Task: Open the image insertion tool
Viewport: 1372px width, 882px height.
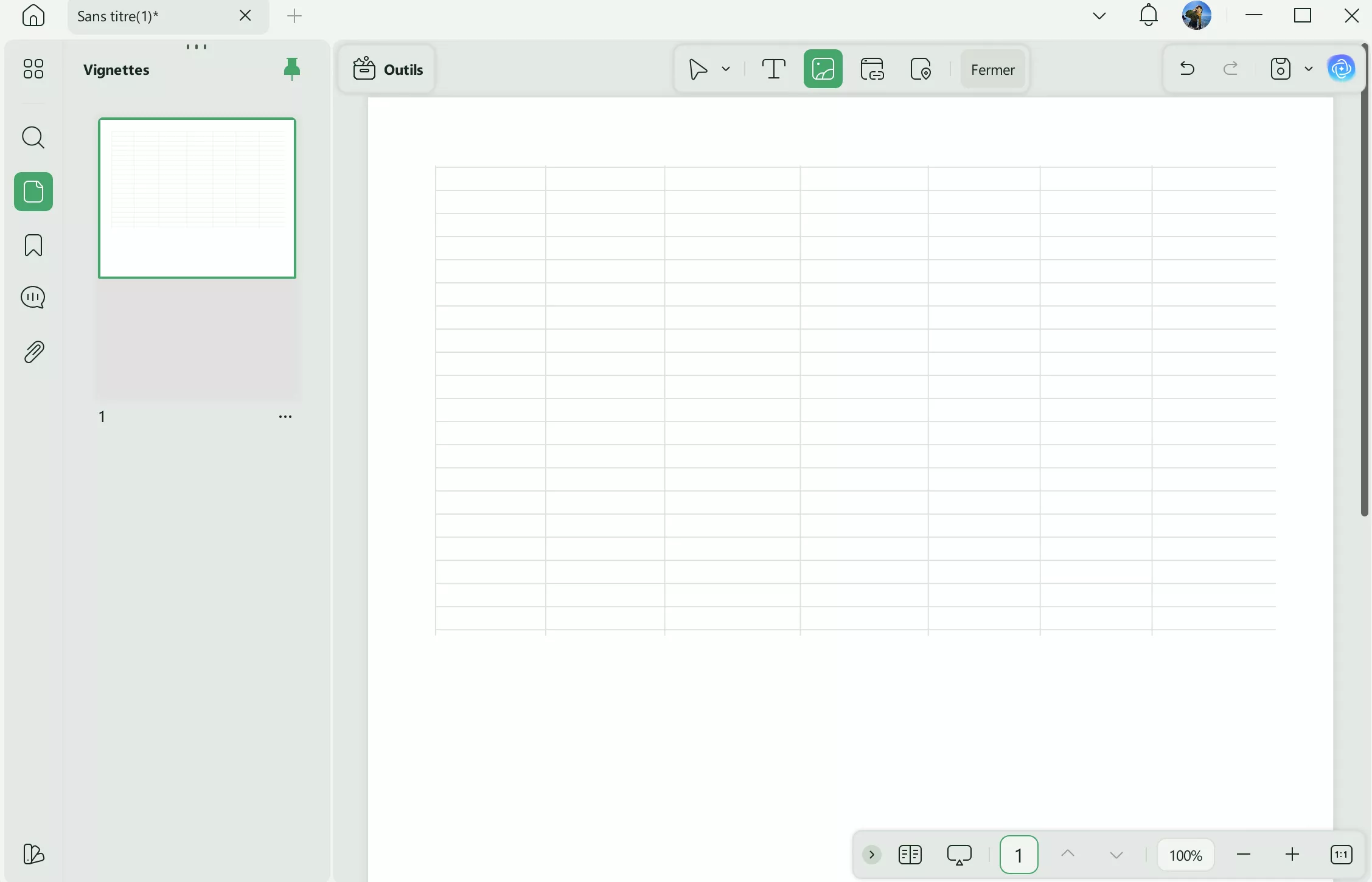Action: pos(823,69)
